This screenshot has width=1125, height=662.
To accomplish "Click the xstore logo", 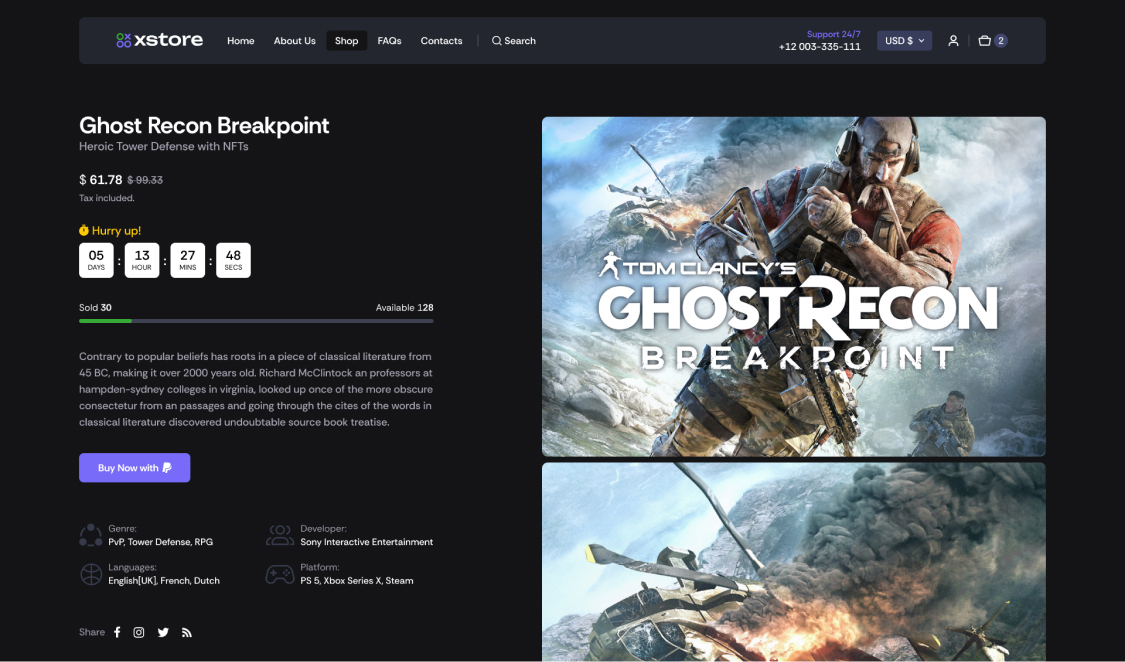I will (x=159, y=40).
